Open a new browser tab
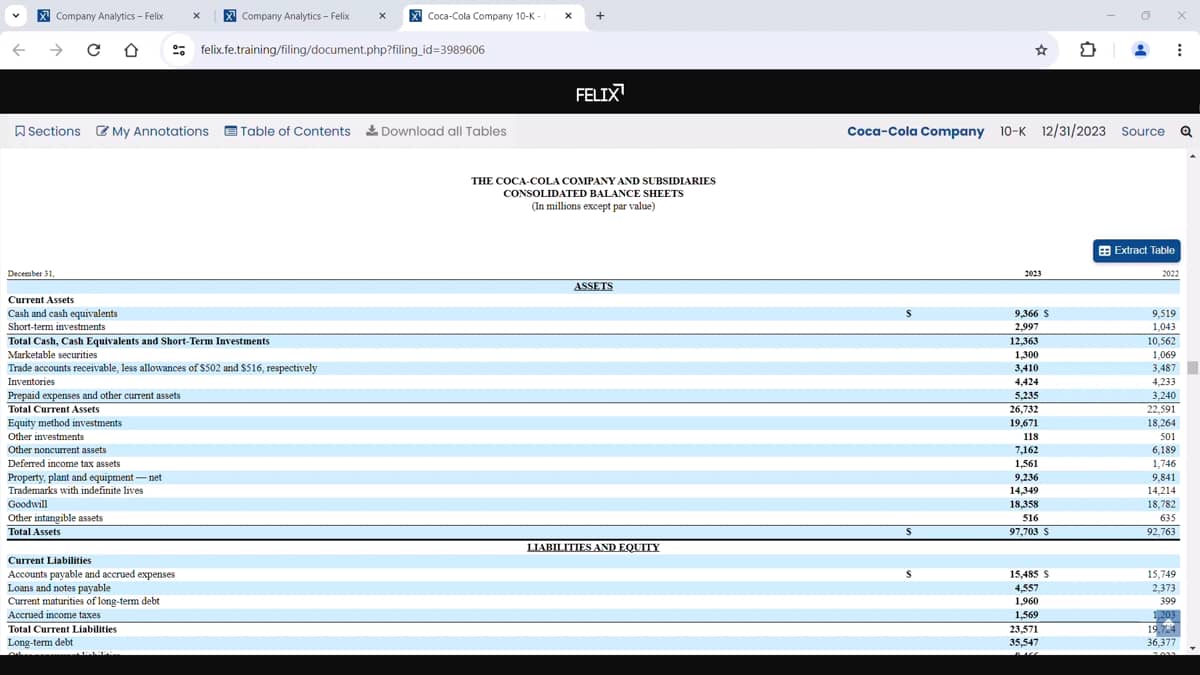The image size is (1200, 675). [x=600, y=16]
